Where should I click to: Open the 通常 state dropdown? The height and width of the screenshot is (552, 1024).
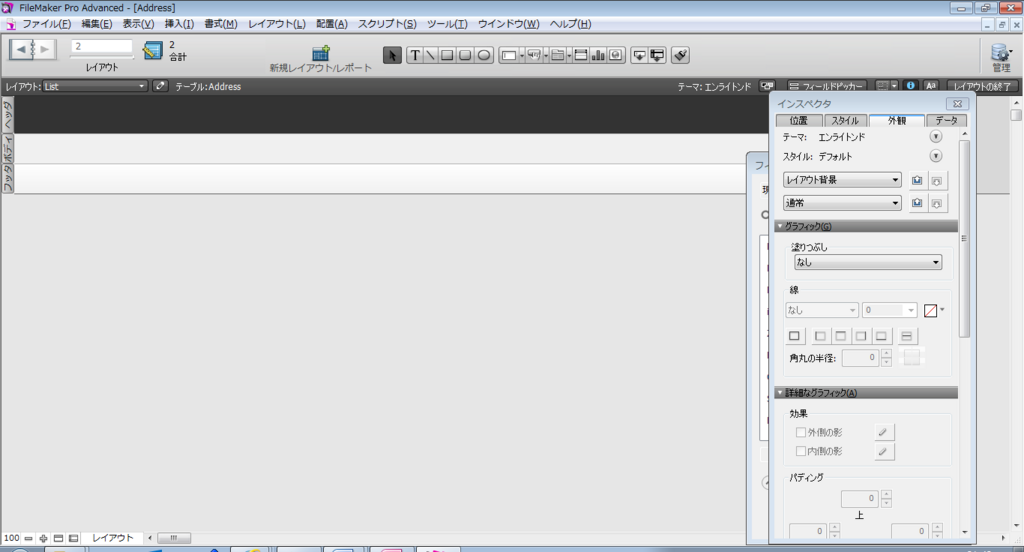842,203
